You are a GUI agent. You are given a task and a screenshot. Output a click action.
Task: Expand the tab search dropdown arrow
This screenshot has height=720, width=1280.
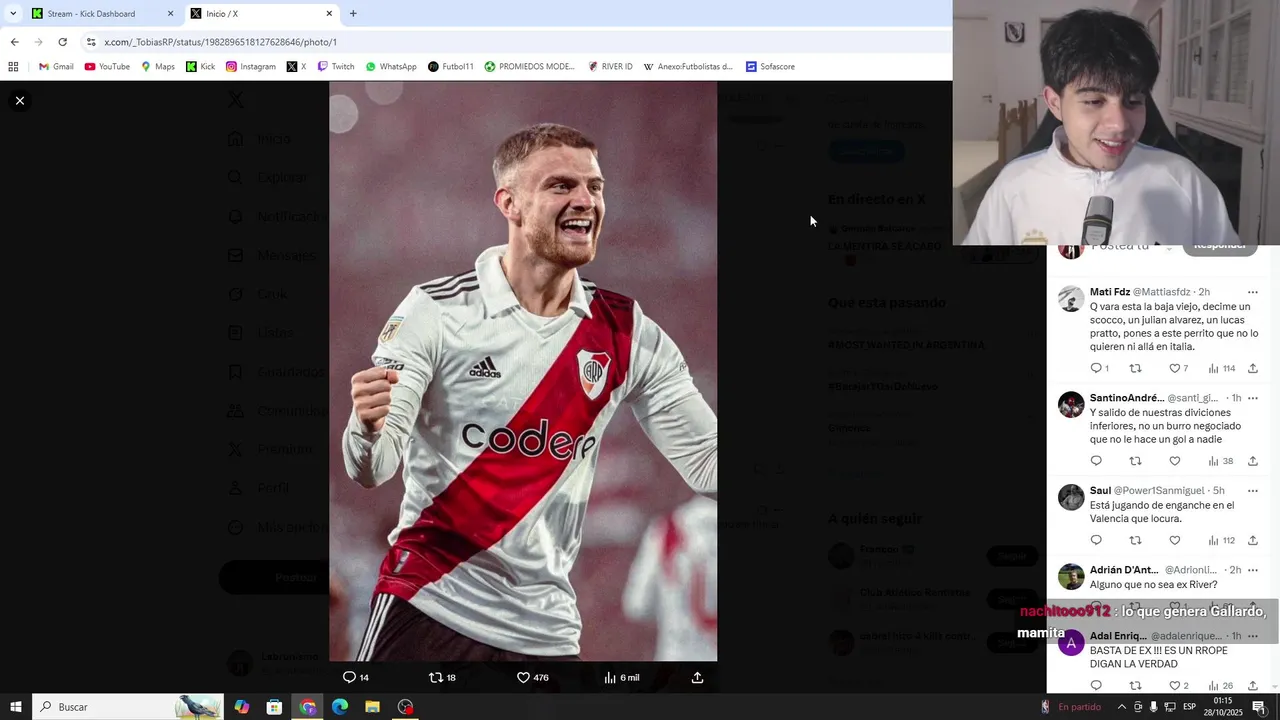pyautogui.click(x=13, y=14)
